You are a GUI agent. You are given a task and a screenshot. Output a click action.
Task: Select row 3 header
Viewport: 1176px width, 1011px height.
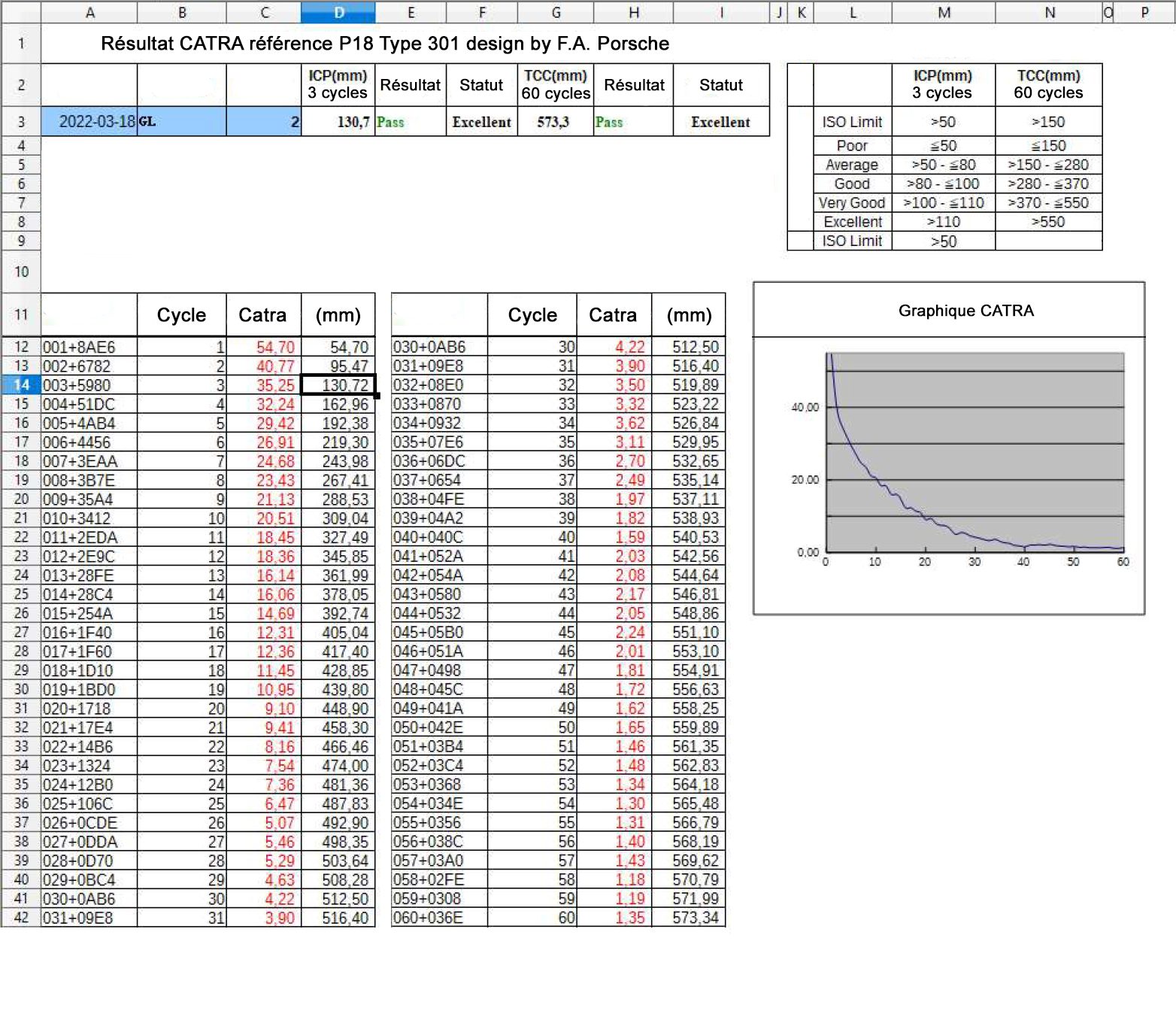click(x=21, y=122)
